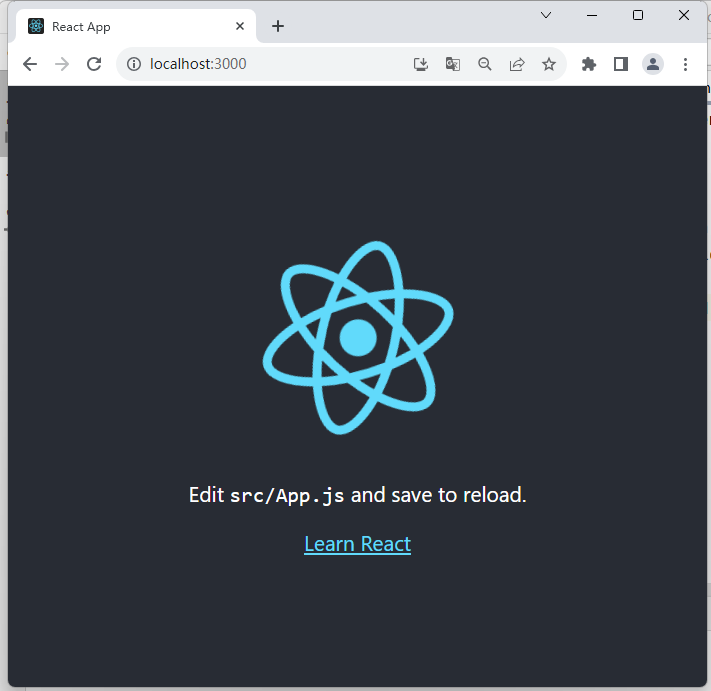Install app icon in address bar
Image resolution: width=711 pixels, height=691 pixels.
tap(421, 64)
